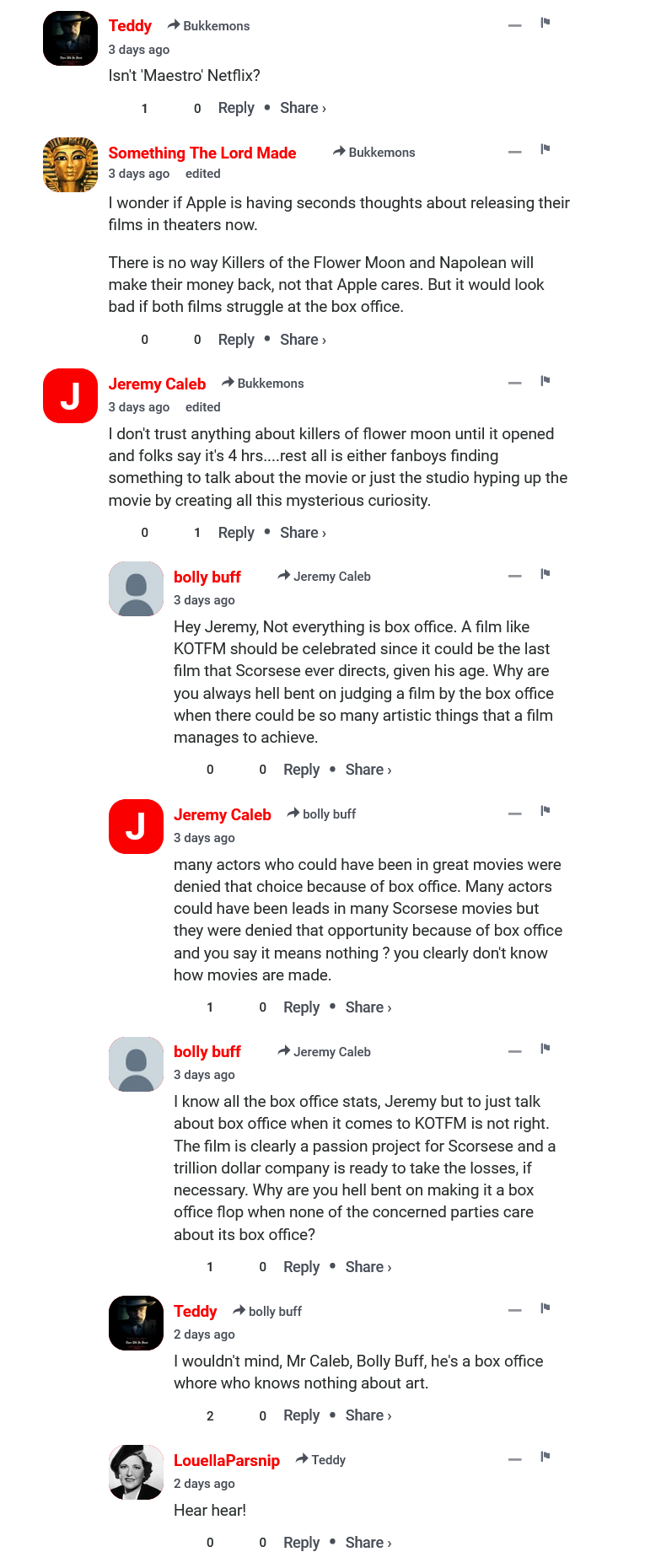Flag LouellaParsnip's "Hear hear!" comment
Image resolution: width=645 pixels, height=1568 pixels.
[546, 1457]
